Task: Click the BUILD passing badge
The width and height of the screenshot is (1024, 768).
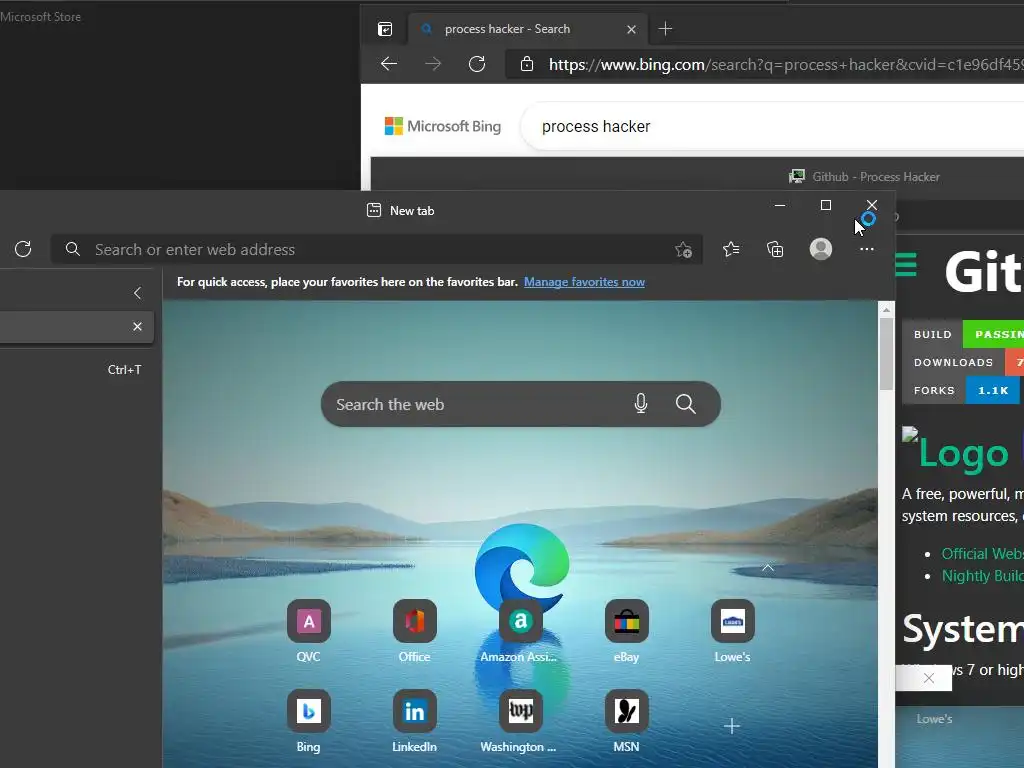Action: pos(963,334)
